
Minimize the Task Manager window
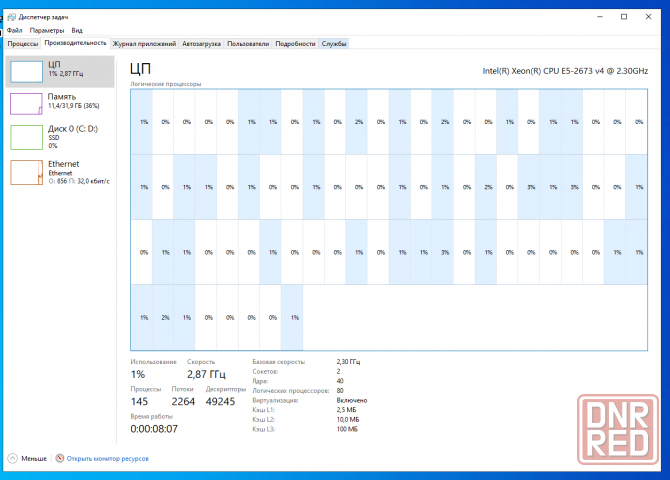(600, 17)
